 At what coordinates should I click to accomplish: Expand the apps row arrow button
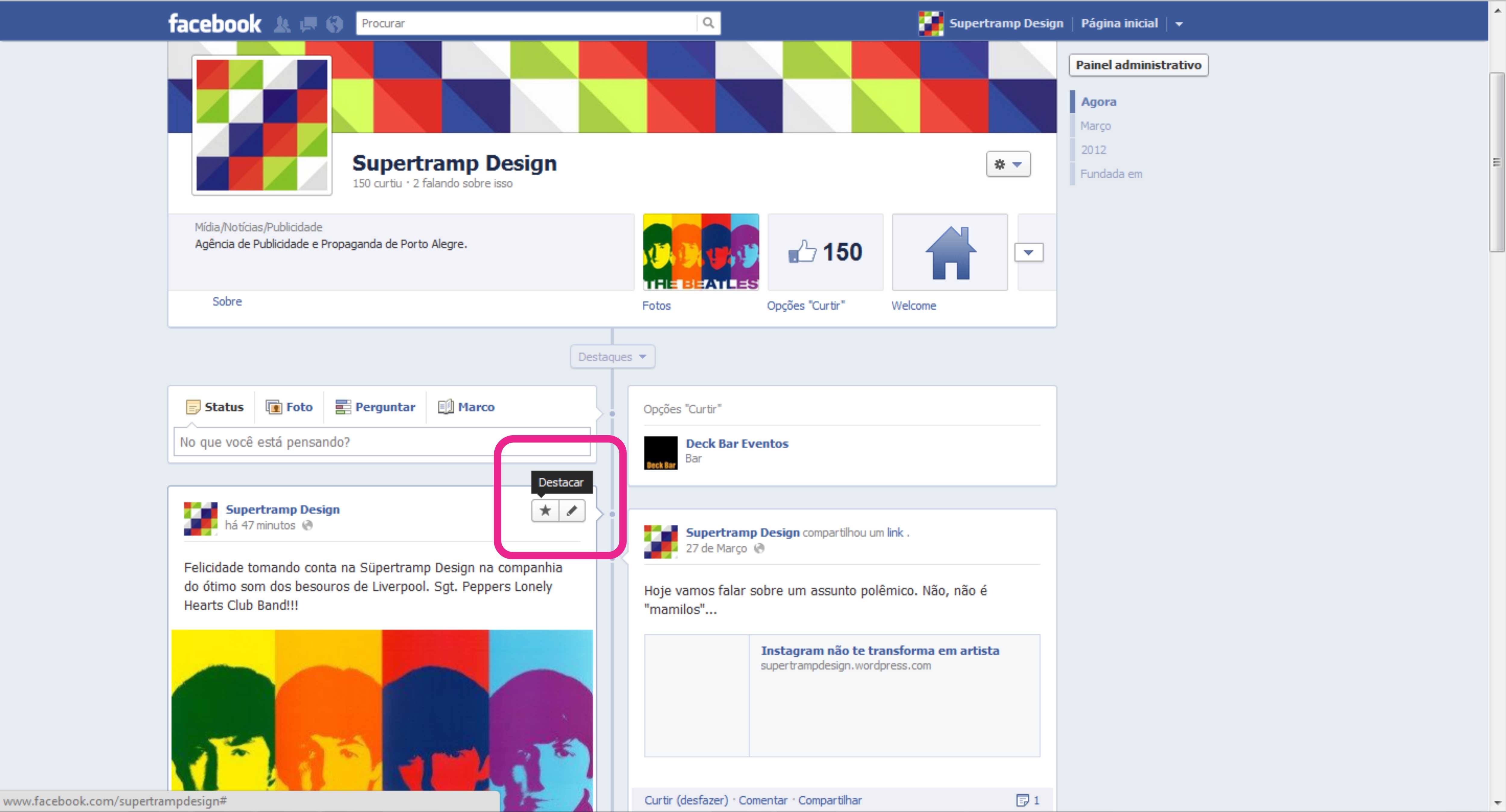coord(1028,252)
